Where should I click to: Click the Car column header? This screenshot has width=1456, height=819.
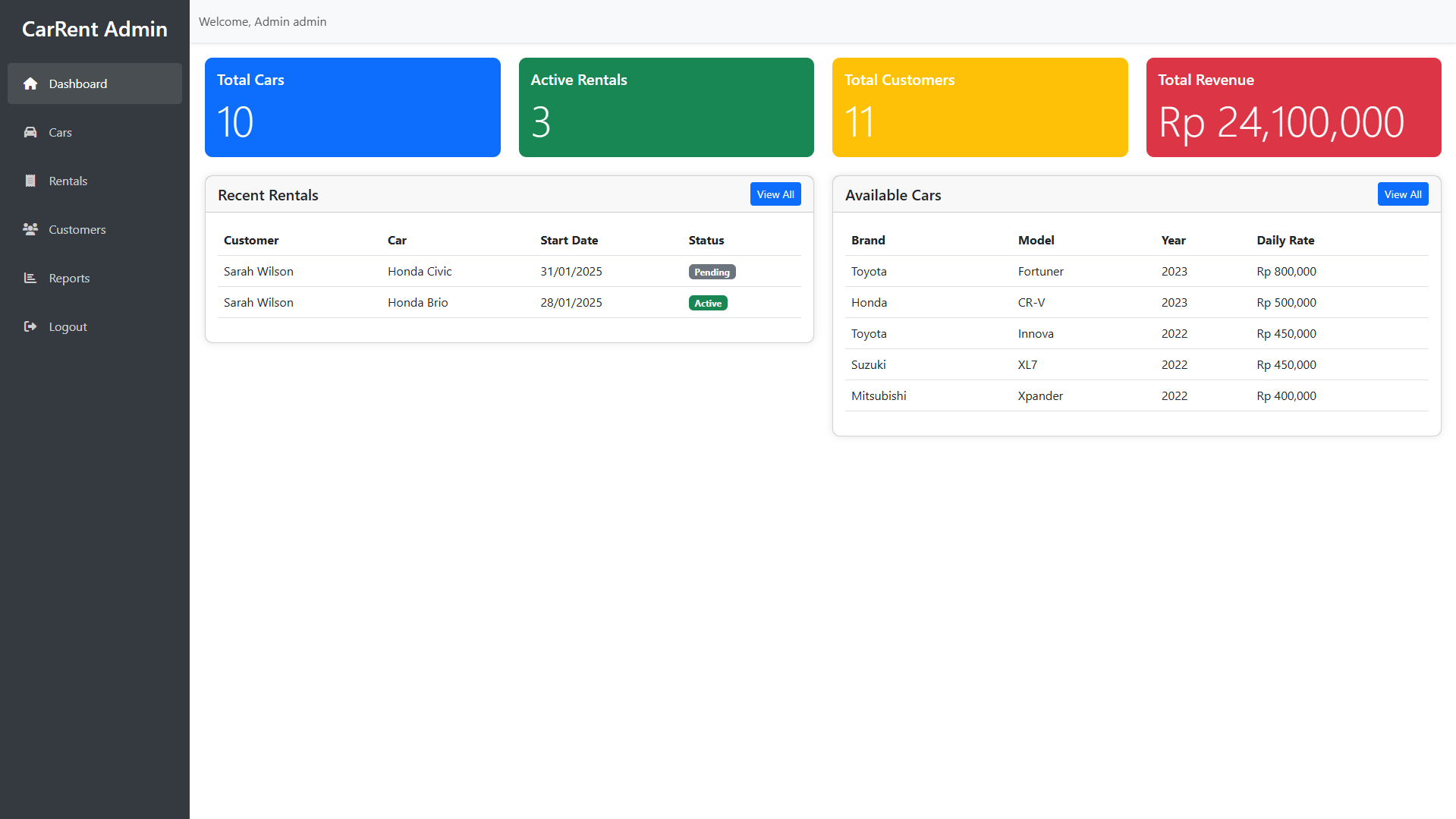(x=397, y=240)
